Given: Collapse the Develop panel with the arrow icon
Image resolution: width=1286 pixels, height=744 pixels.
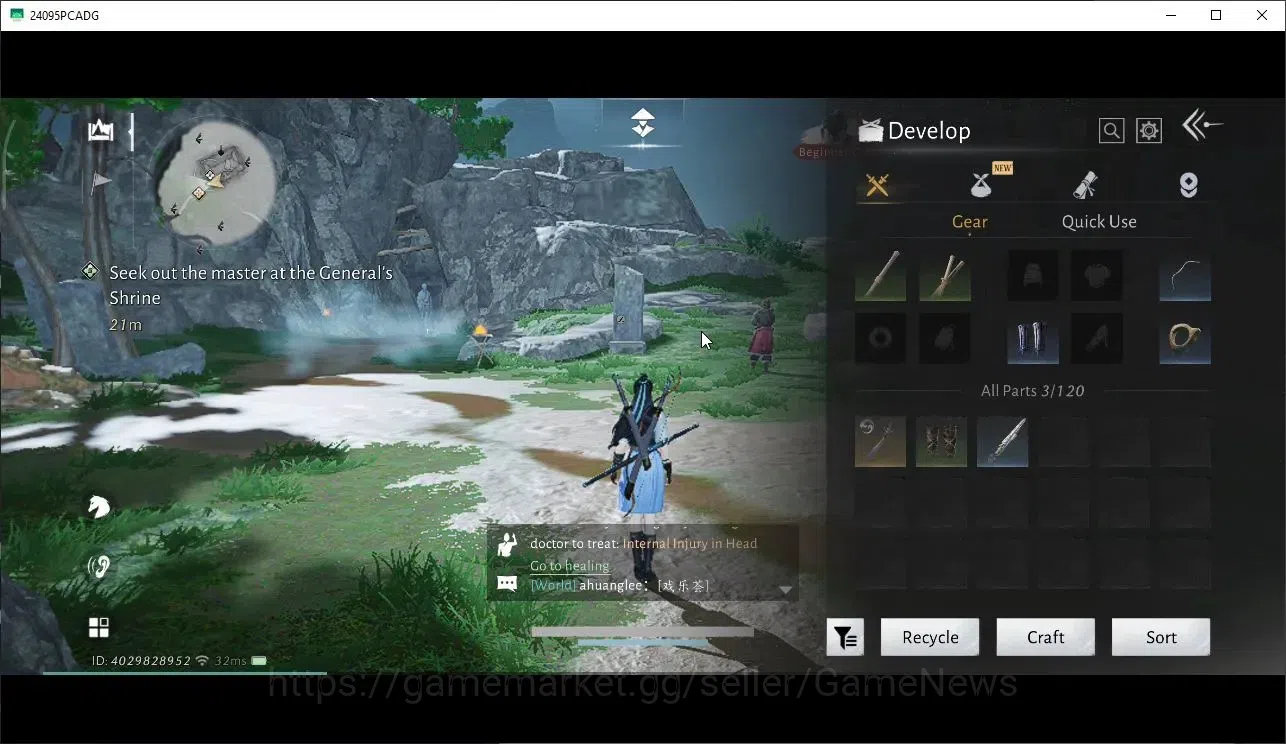Looking at the screenshot, I should [x=1202, y=126].
